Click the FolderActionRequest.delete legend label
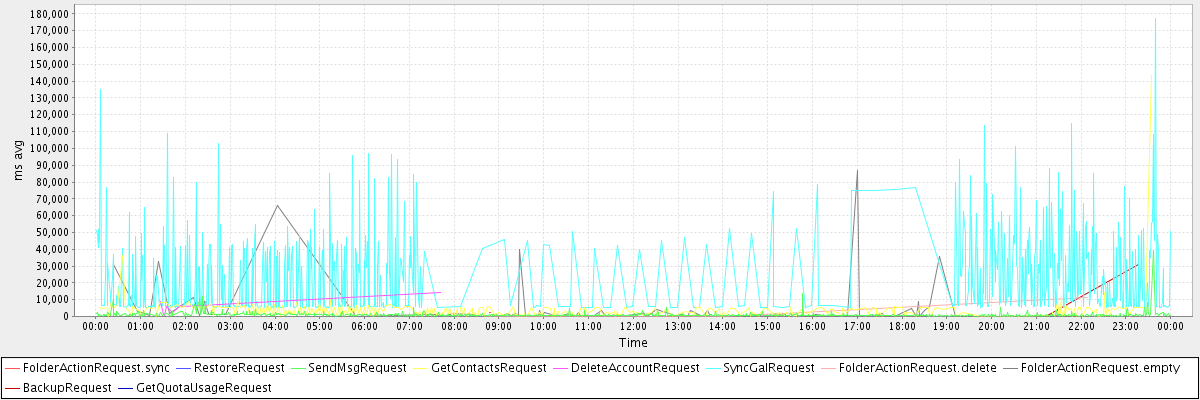 coord(917,369)
